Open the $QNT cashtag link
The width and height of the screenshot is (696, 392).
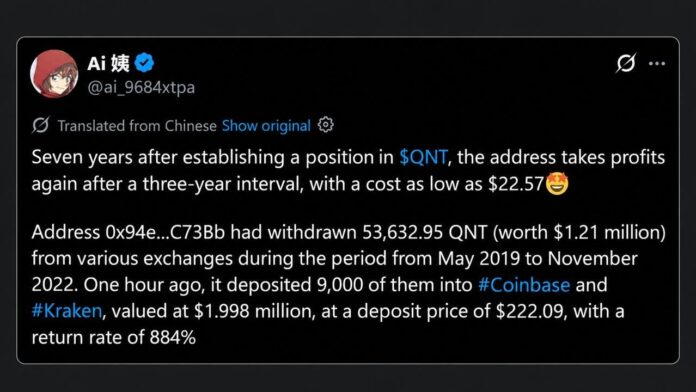(423, 158)
